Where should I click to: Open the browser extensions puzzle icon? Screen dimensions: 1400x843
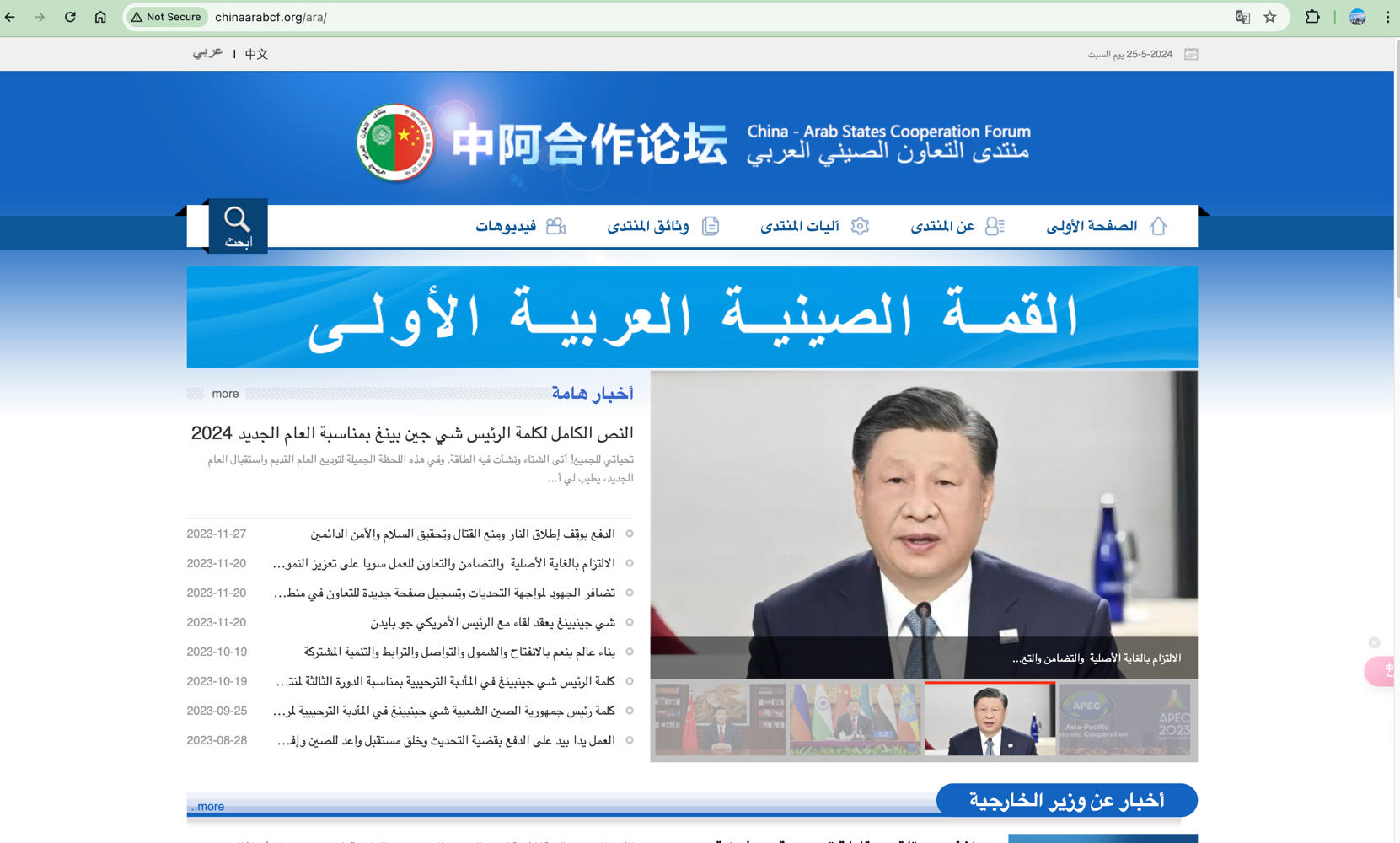(x=1312, y=17)
